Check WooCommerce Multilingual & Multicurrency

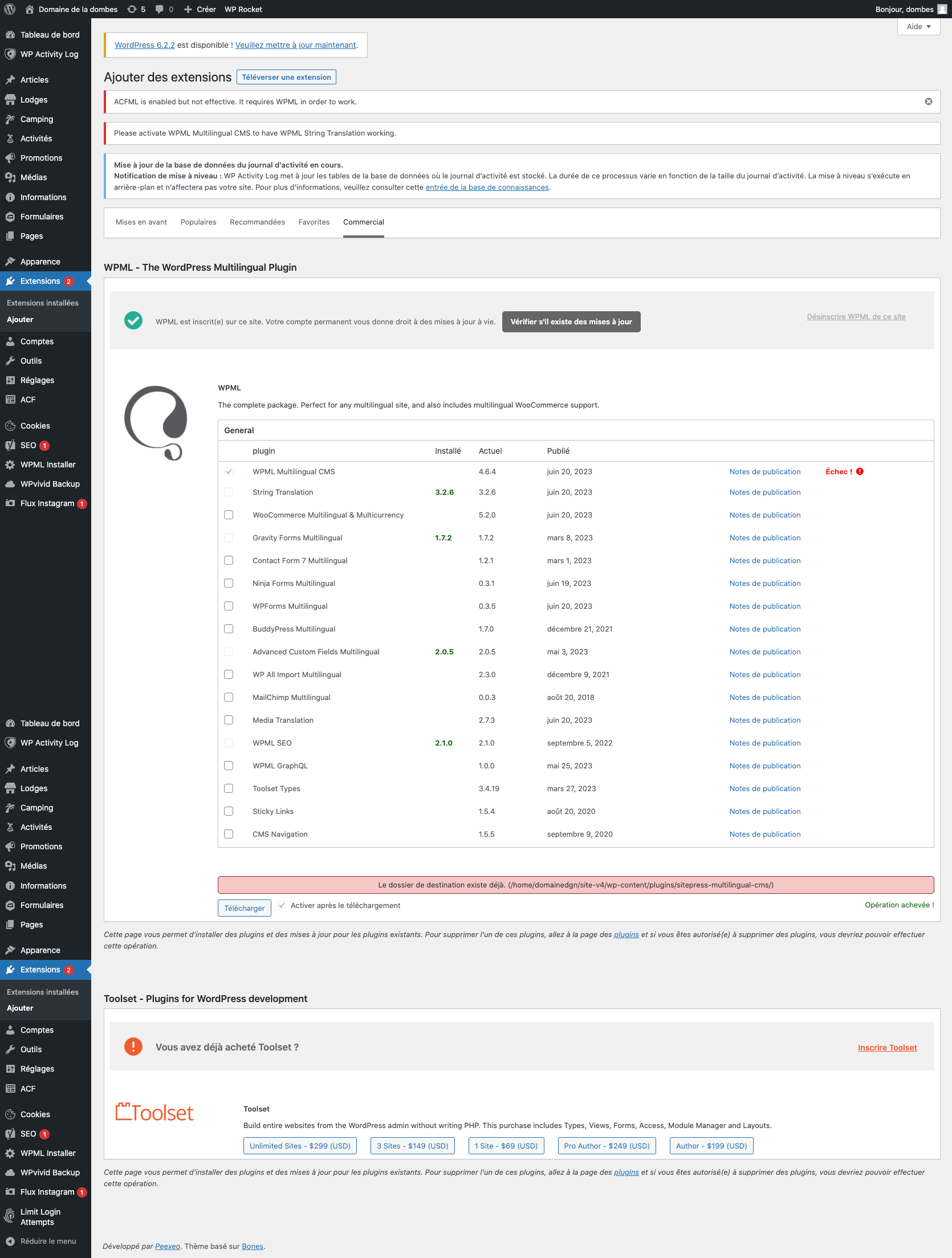pos(229,515)
